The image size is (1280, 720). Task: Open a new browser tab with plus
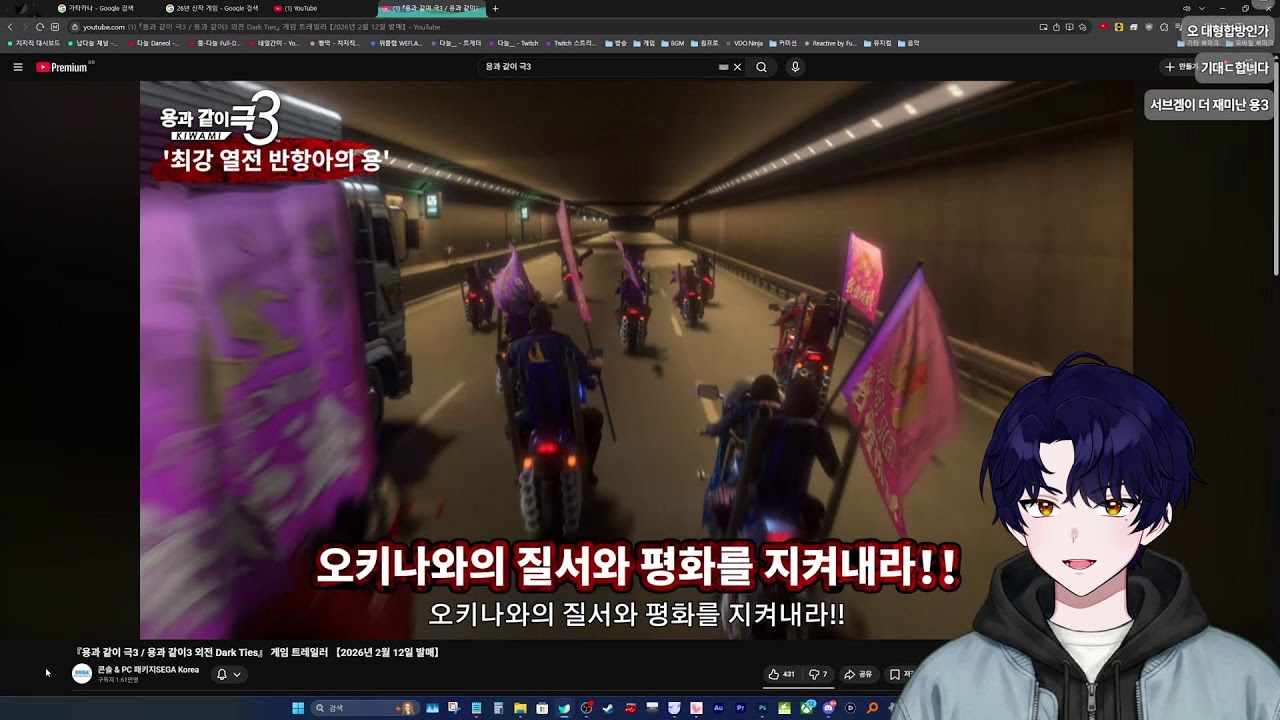(x=495, y=8)
